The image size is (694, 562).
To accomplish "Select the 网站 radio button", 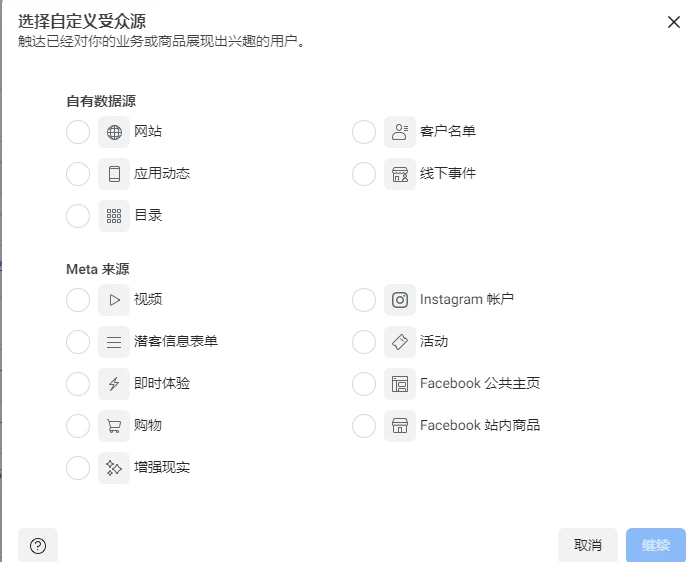I will [x=78, y=132].
